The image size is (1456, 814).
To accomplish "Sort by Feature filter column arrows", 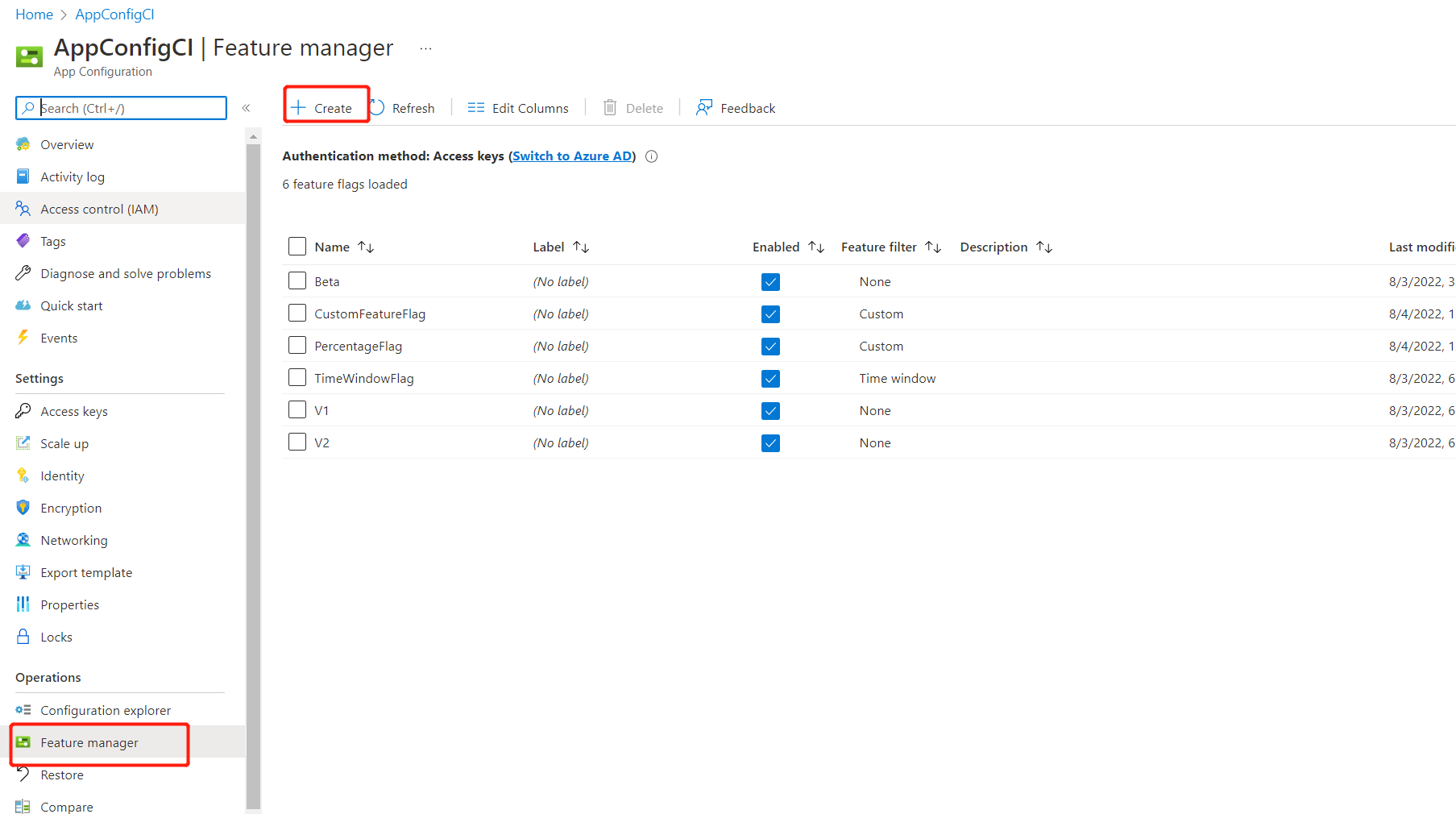I will point(933,247).
